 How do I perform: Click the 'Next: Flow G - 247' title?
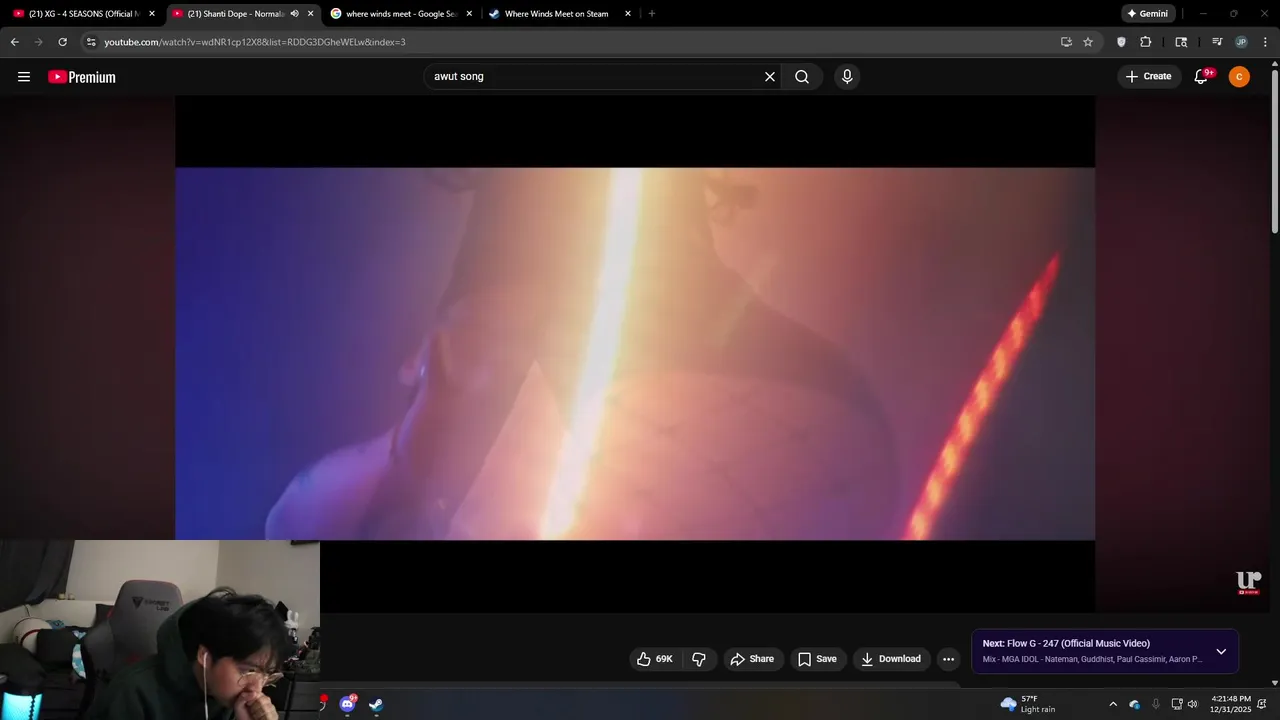pos(1066,644)
